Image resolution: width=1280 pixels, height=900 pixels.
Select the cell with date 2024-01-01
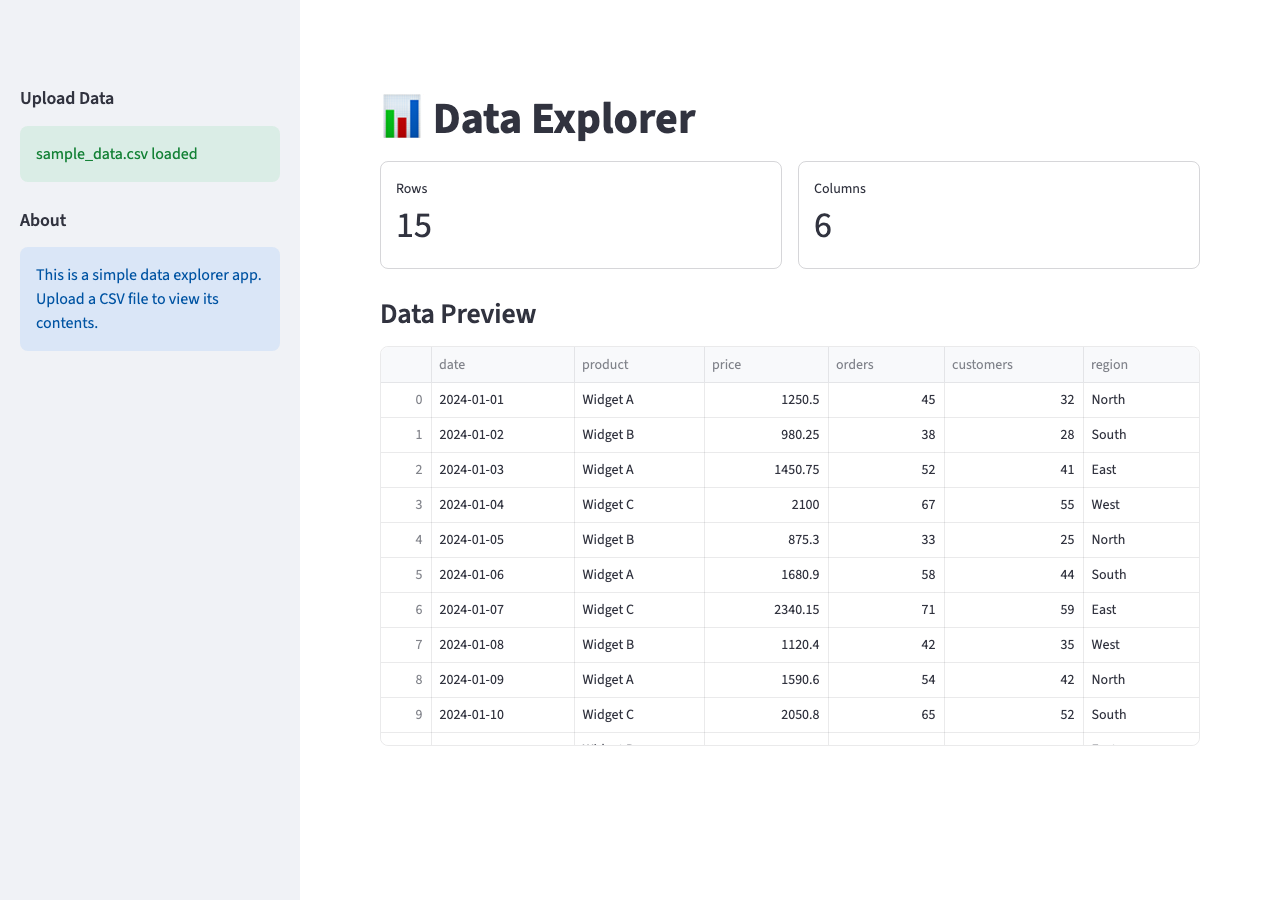472,400
